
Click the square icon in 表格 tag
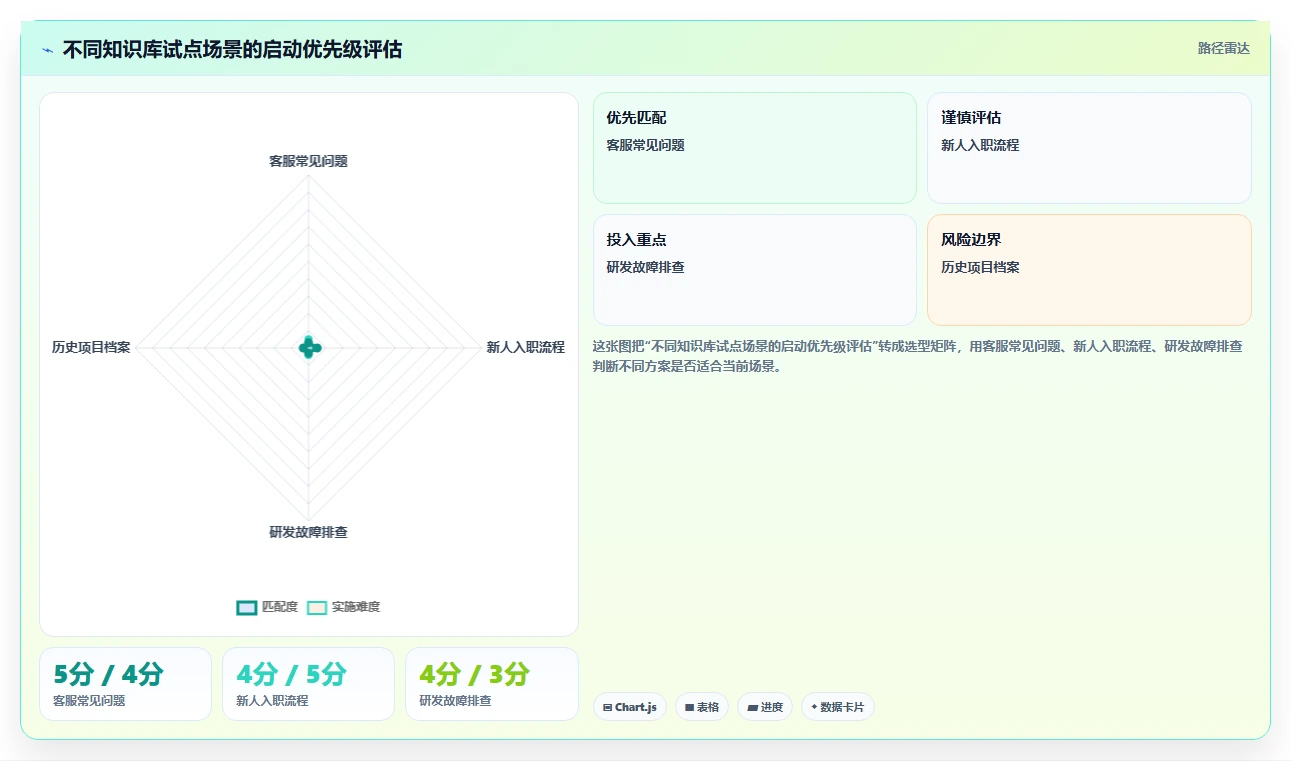689,707
